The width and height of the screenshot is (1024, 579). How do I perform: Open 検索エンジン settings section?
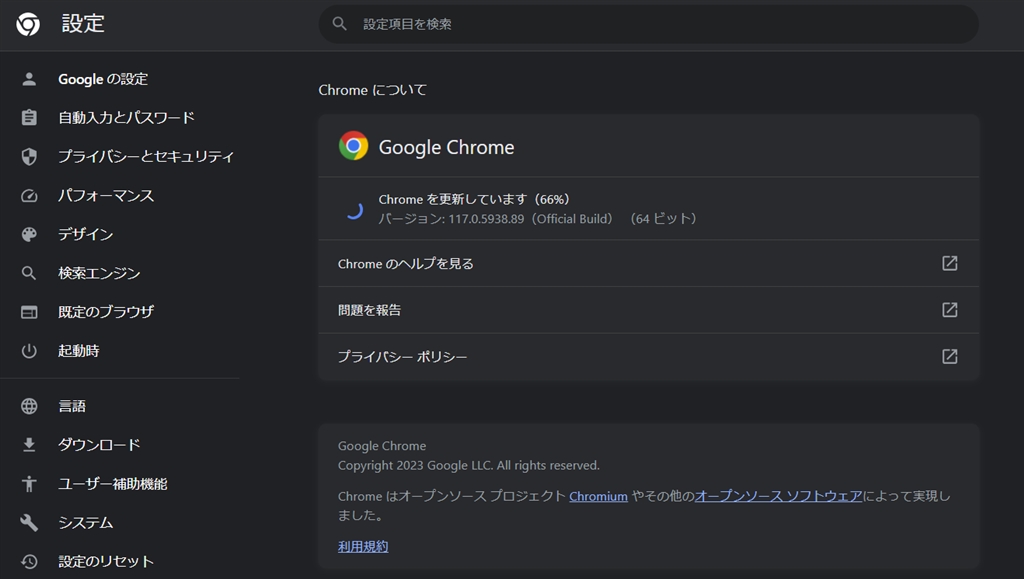point(99,273)
